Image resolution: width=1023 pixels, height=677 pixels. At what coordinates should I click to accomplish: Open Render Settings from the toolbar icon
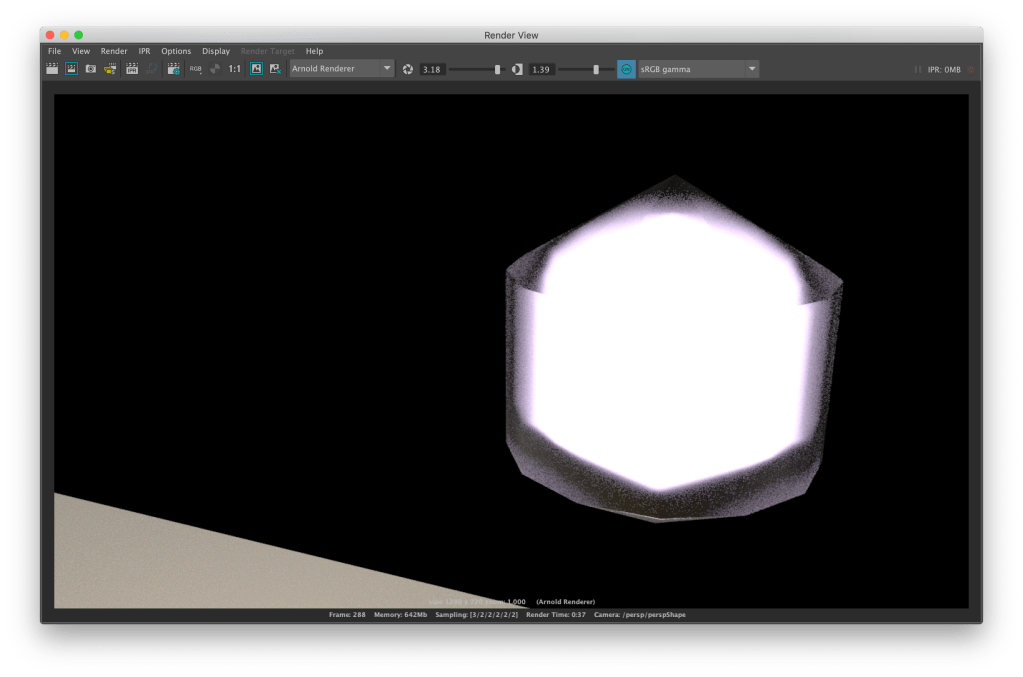tap(174, 69)
